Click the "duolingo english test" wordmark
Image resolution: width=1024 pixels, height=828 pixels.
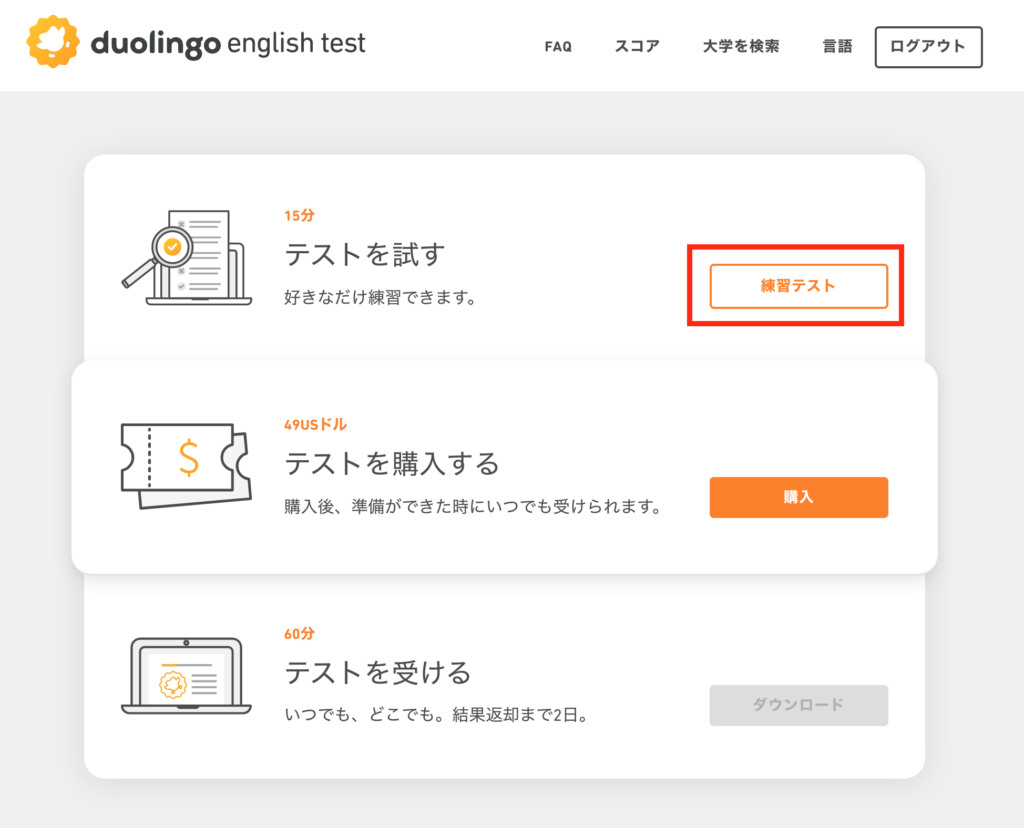coord(227,44)
